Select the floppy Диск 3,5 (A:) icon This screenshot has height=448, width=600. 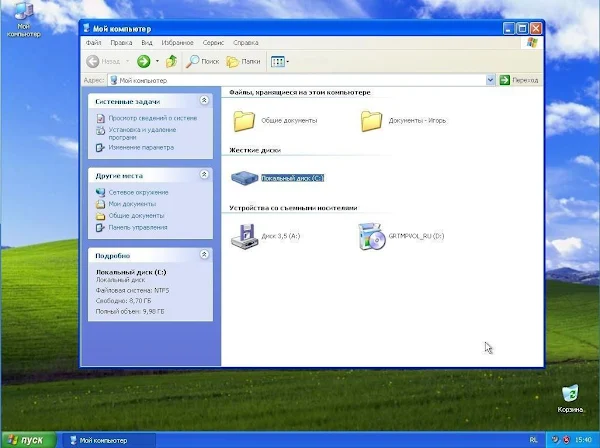245,236
